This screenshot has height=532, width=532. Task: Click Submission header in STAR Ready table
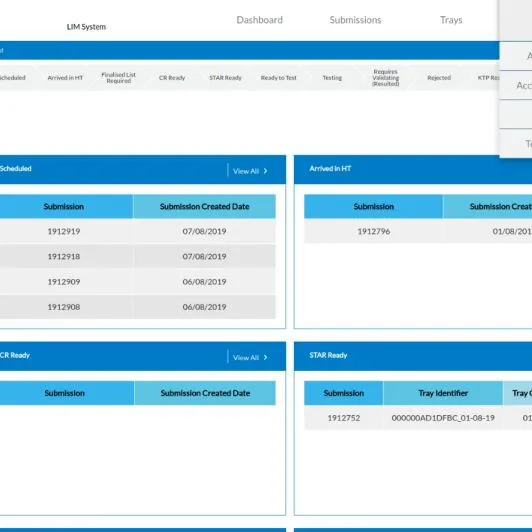(344, 393)
